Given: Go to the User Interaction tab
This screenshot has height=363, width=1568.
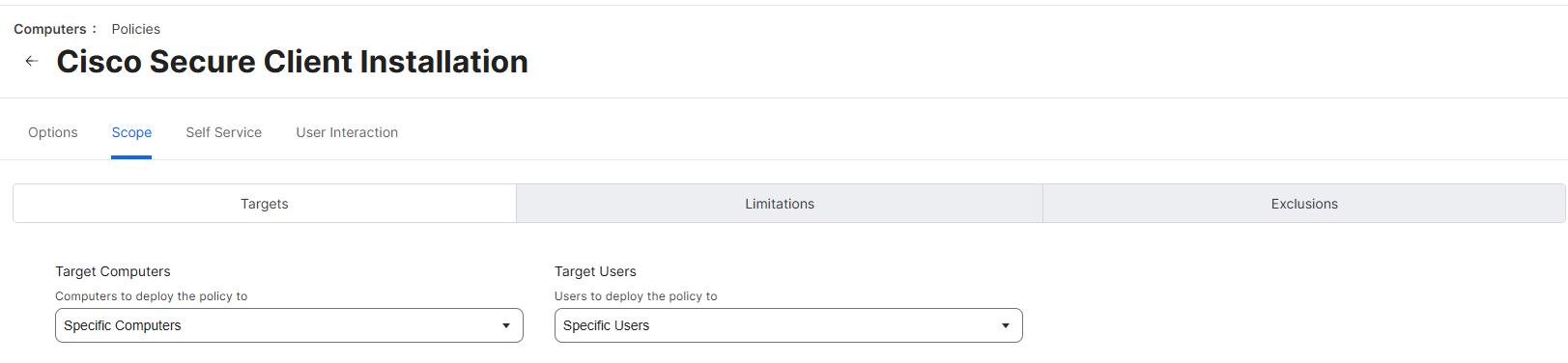Looking at the screenshot, I should coord(347,132).
